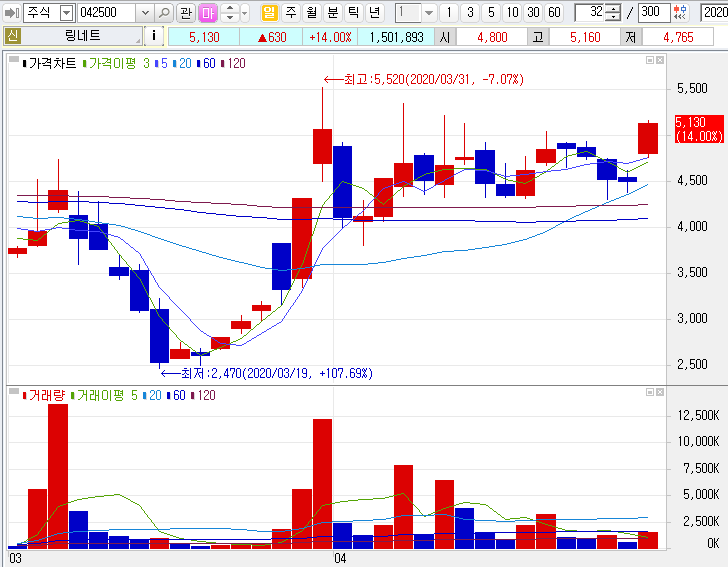Click the i information button
Image resolution: width=728 pixels, height=567 pixels.
click(x=154, y=36)
